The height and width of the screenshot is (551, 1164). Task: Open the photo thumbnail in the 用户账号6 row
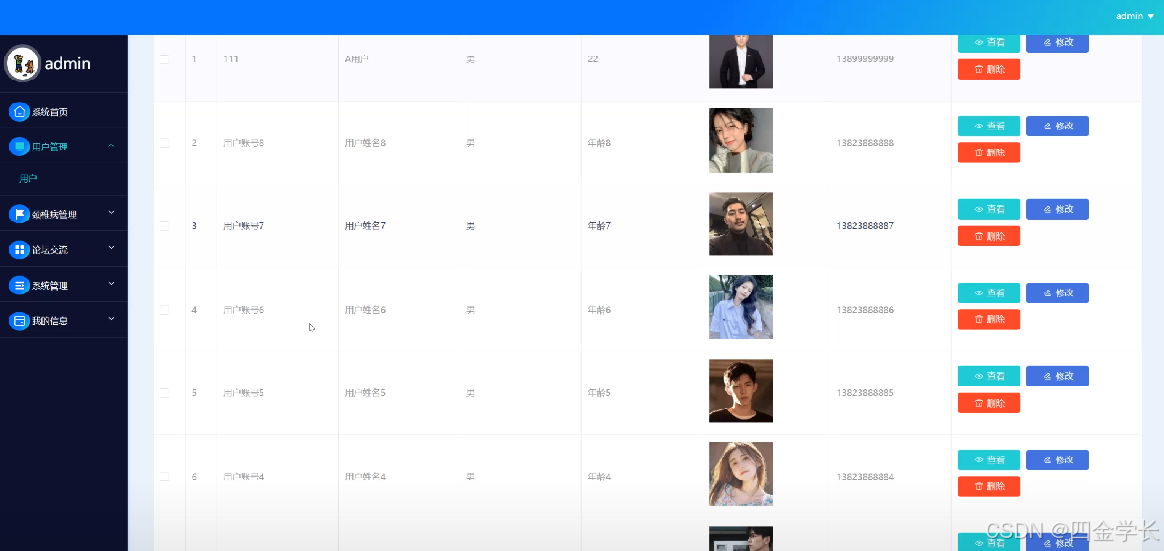click(741, 307)
